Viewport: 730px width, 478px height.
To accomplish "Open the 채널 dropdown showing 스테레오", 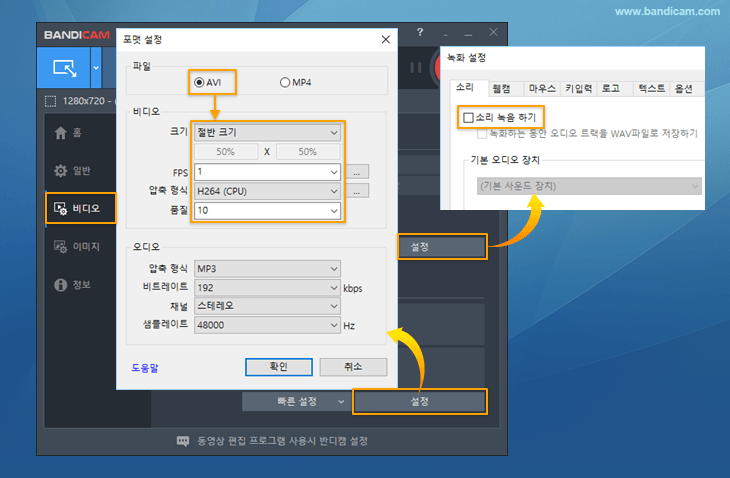I will pos(267,306).
